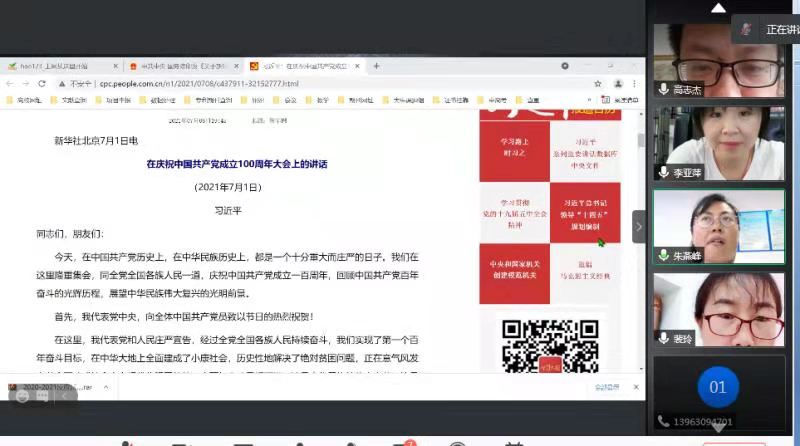The width and height of the screenshot is (800, 446).
Task: Click the phone icon beside 13963094701
Action: (663, 422)
